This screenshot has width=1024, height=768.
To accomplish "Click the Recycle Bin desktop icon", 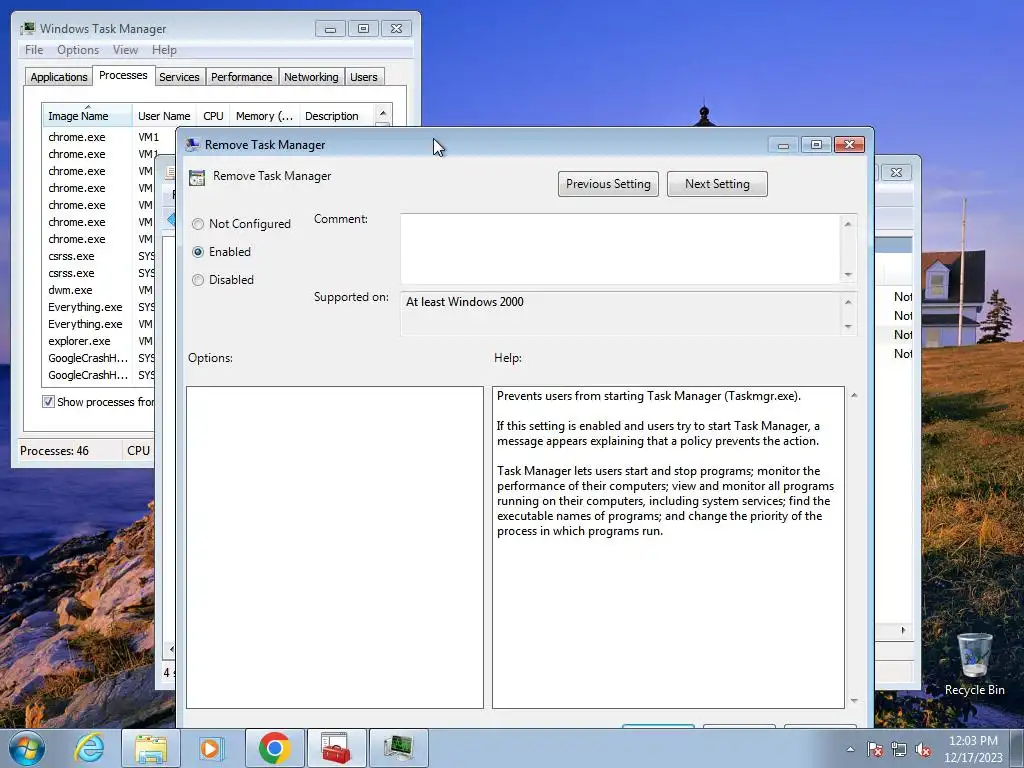I will 974,665.
